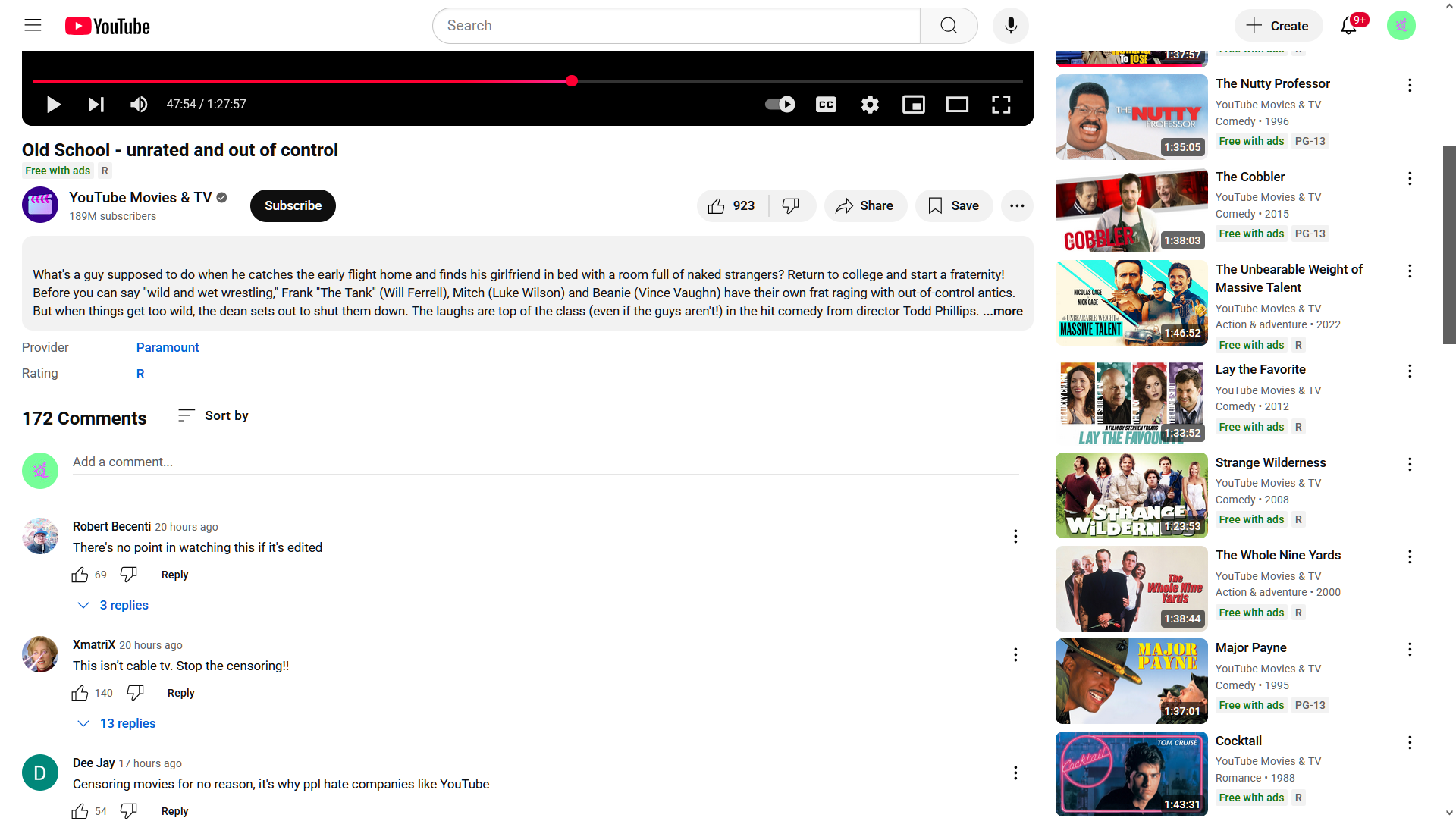The image size is (1456, 840).
Task: Dislike Robert Becenti's comment
Action: (129, 575)
